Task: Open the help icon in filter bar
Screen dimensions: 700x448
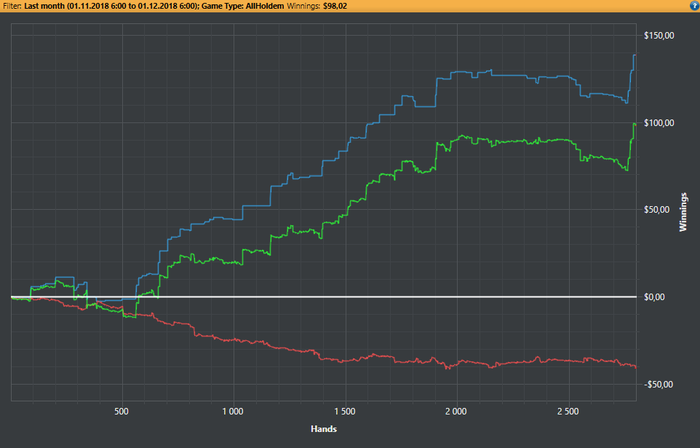Action: coord(695,6)
